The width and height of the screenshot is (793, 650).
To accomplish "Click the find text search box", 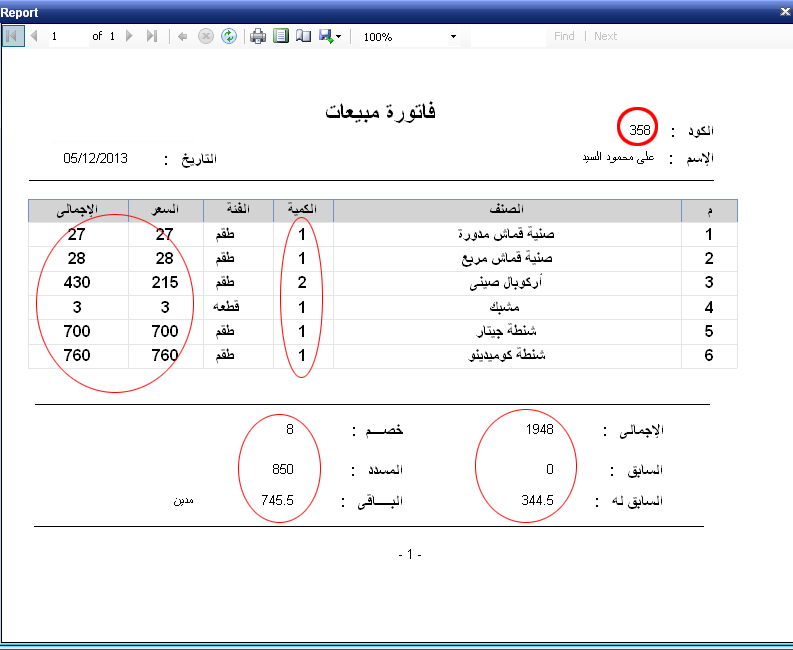I will coord(508,36).
